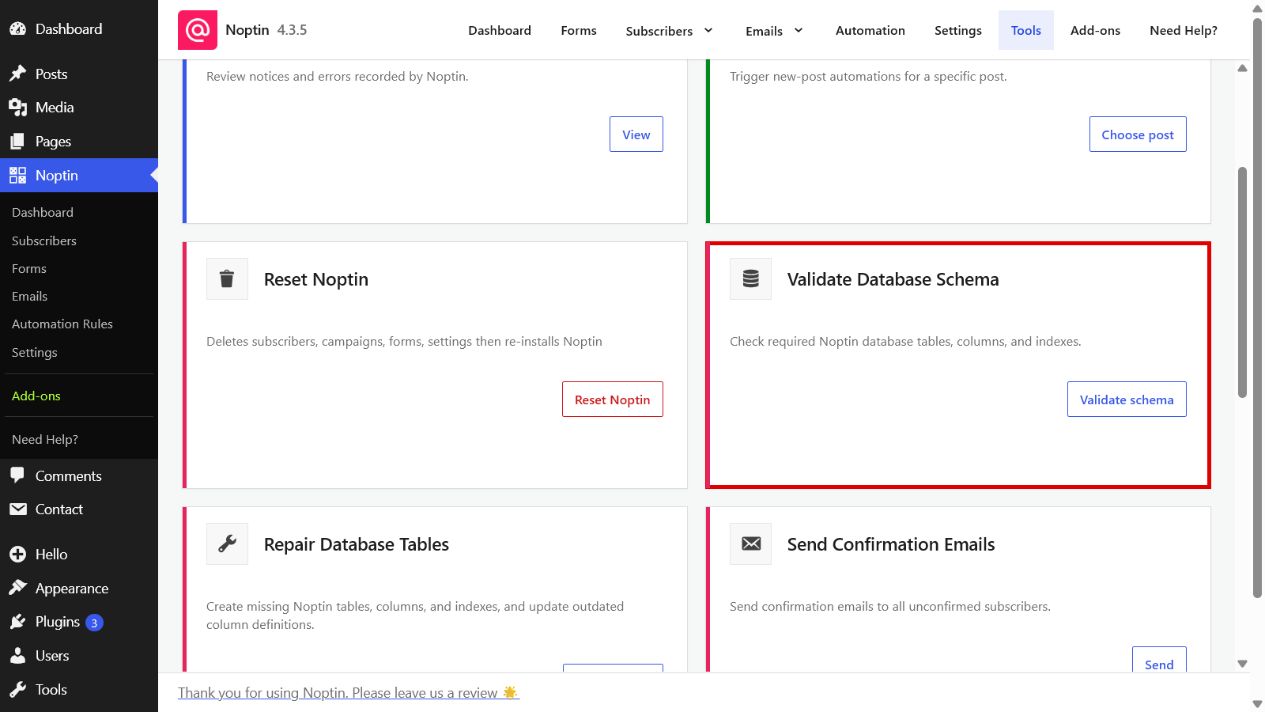Open the Add-ons tab in Noptin header

tap(1095, 31)
